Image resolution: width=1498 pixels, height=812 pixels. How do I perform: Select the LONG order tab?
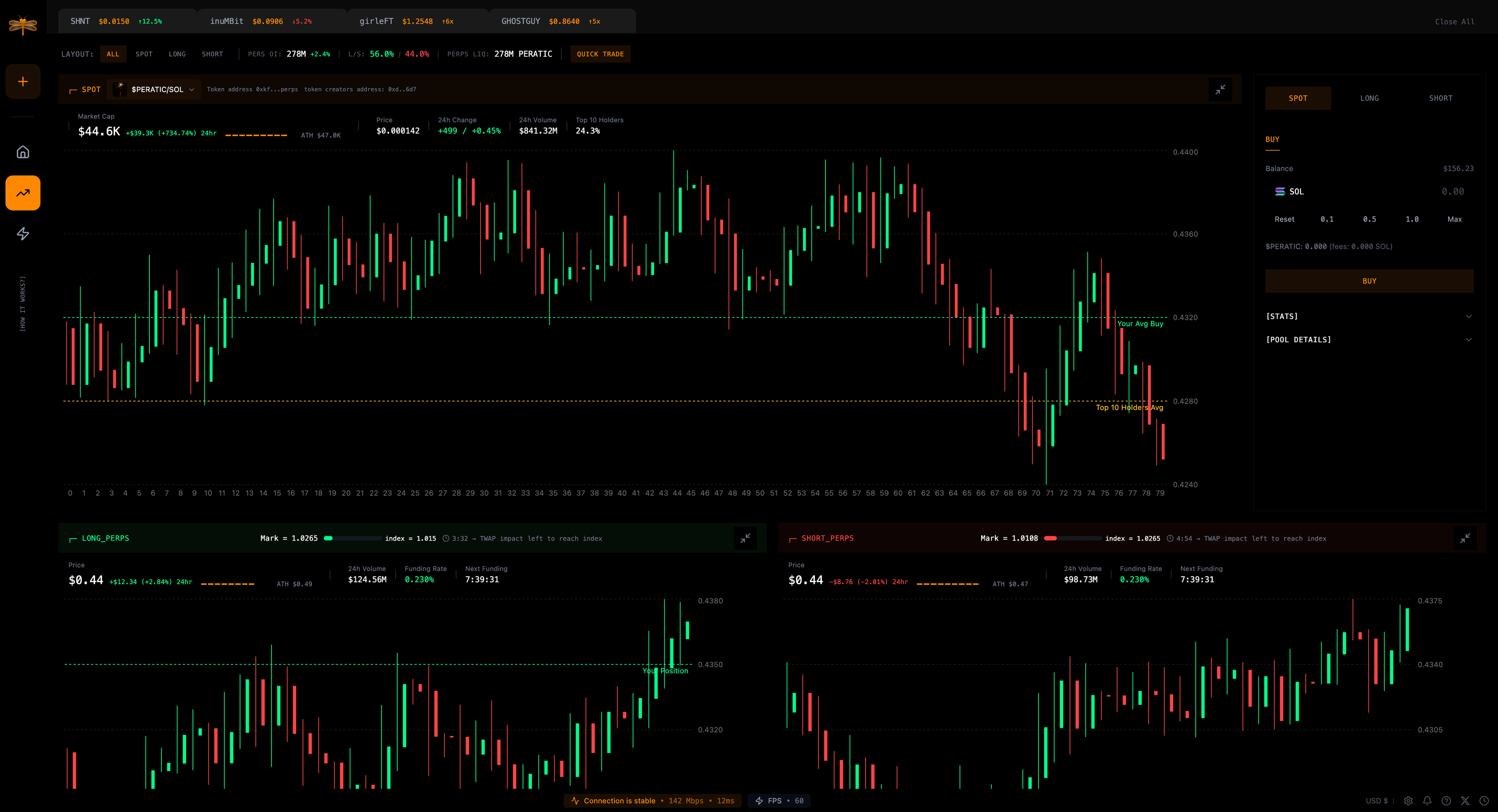[1370, 98]
